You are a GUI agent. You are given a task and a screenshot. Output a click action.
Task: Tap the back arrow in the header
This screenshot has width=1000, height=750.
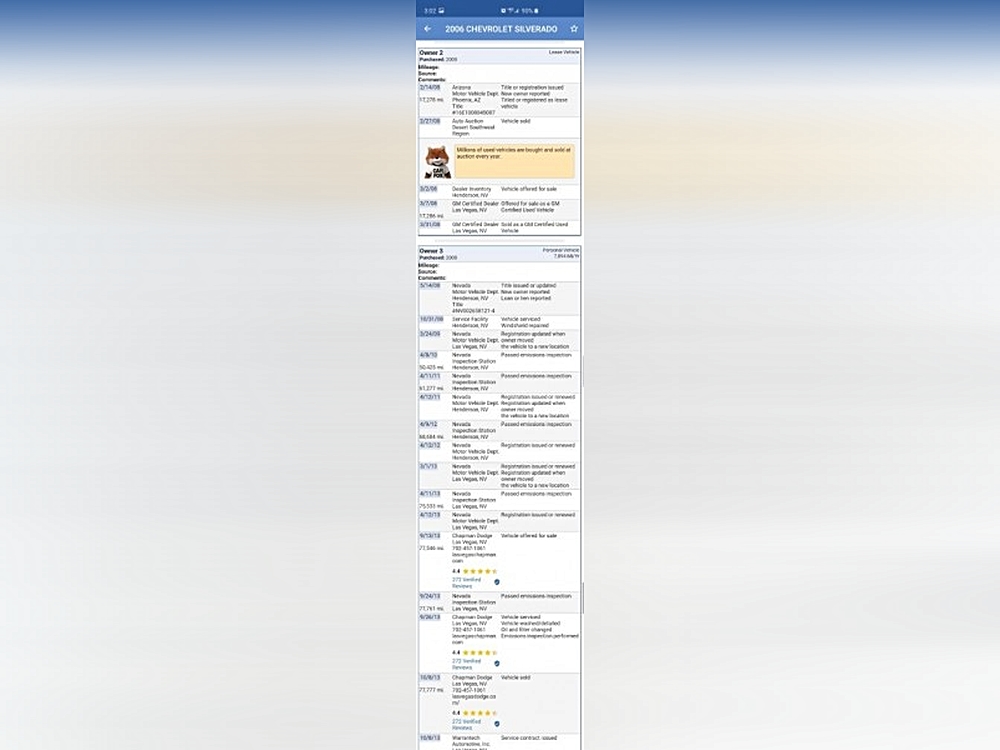pos(428,29)
